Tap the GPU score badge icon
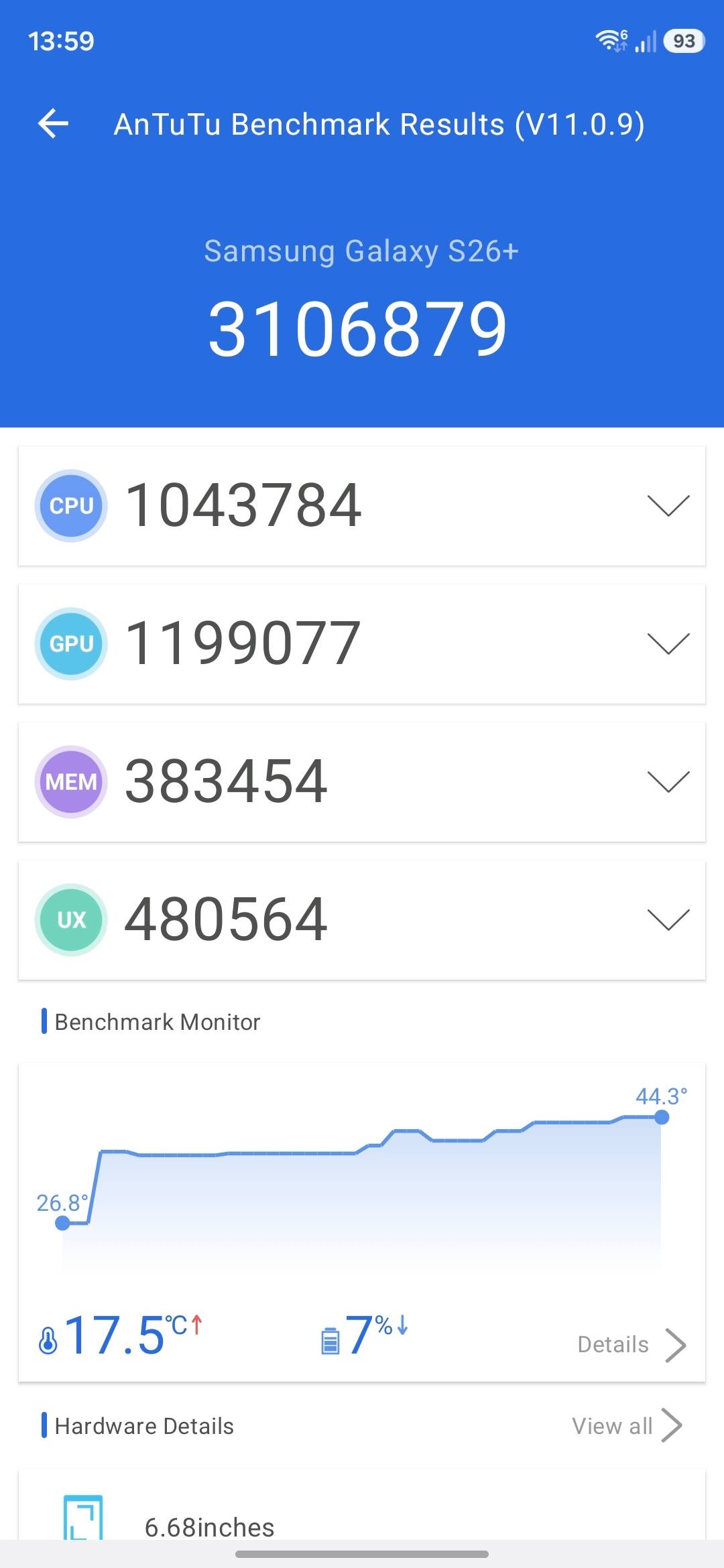This screenshot has height=1568, width=724. point(71,643)
